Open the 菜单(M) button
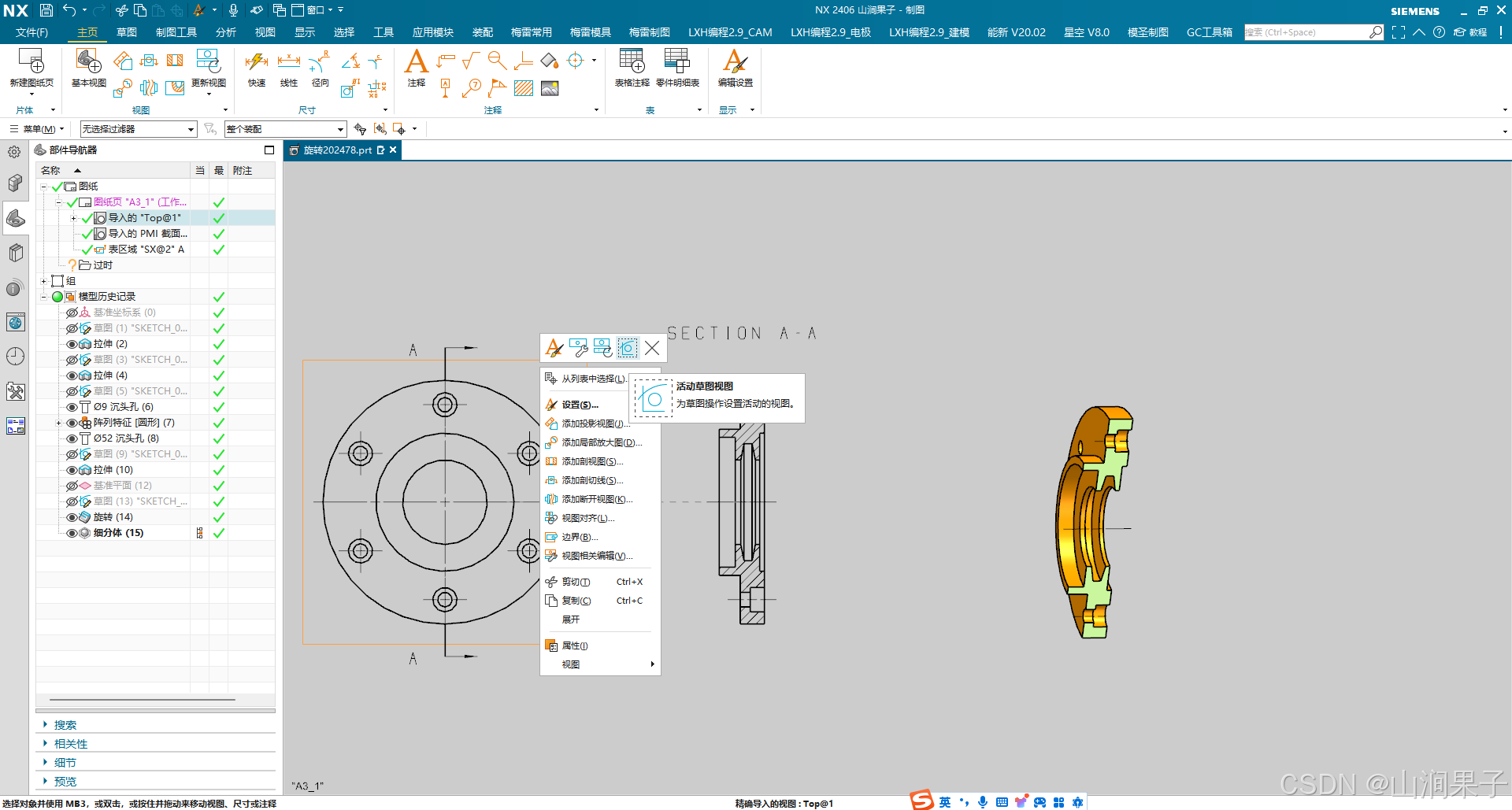 point(37,129)
